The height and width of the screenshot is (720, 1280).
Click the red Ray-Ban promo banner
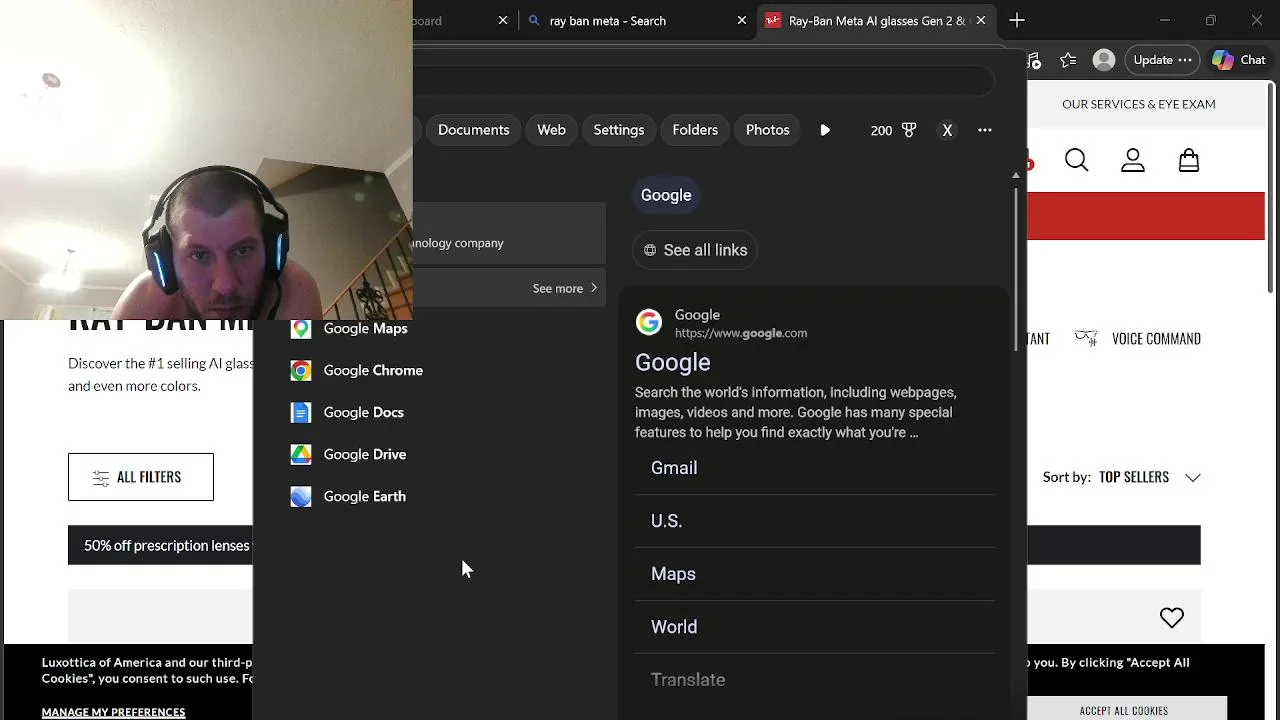[x=1146, y=216]
